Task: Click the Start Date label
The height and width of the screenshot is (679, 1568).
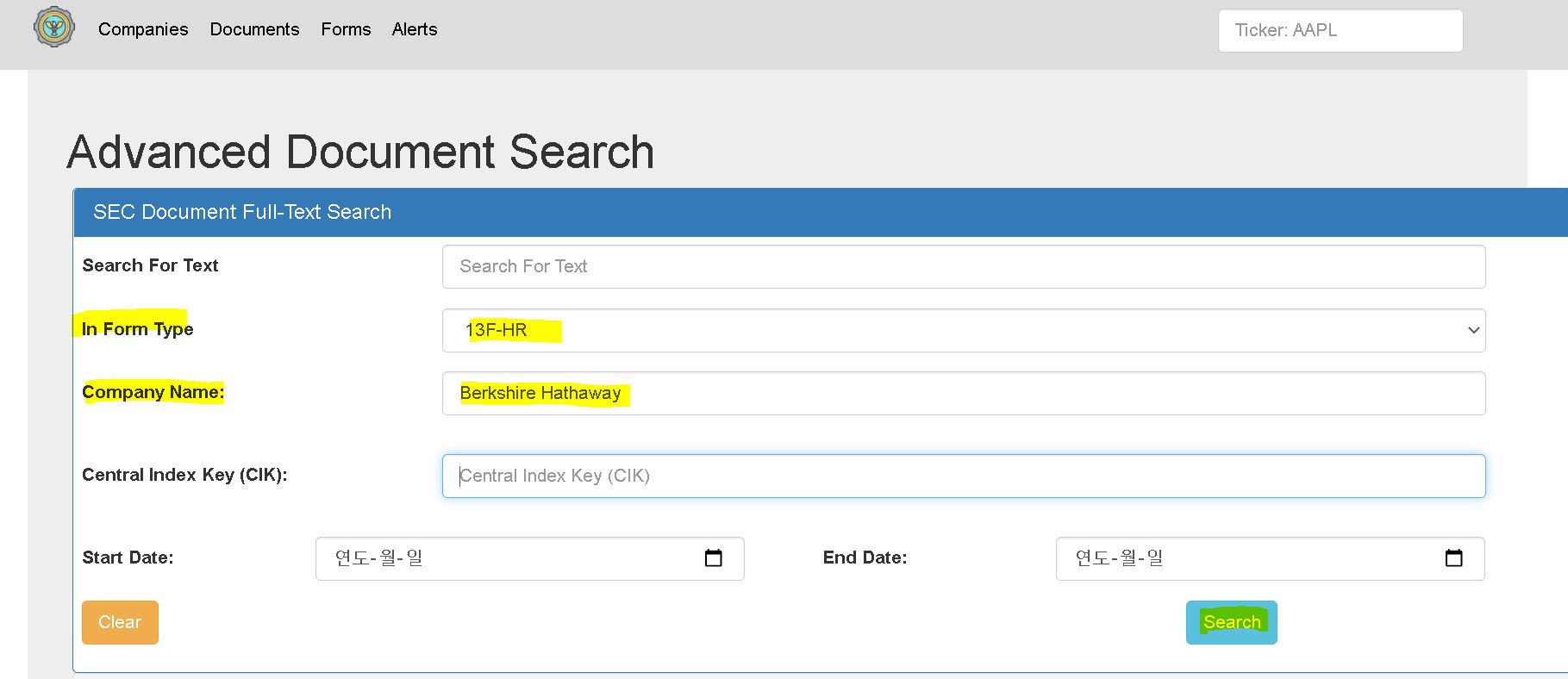Action: 128,558
